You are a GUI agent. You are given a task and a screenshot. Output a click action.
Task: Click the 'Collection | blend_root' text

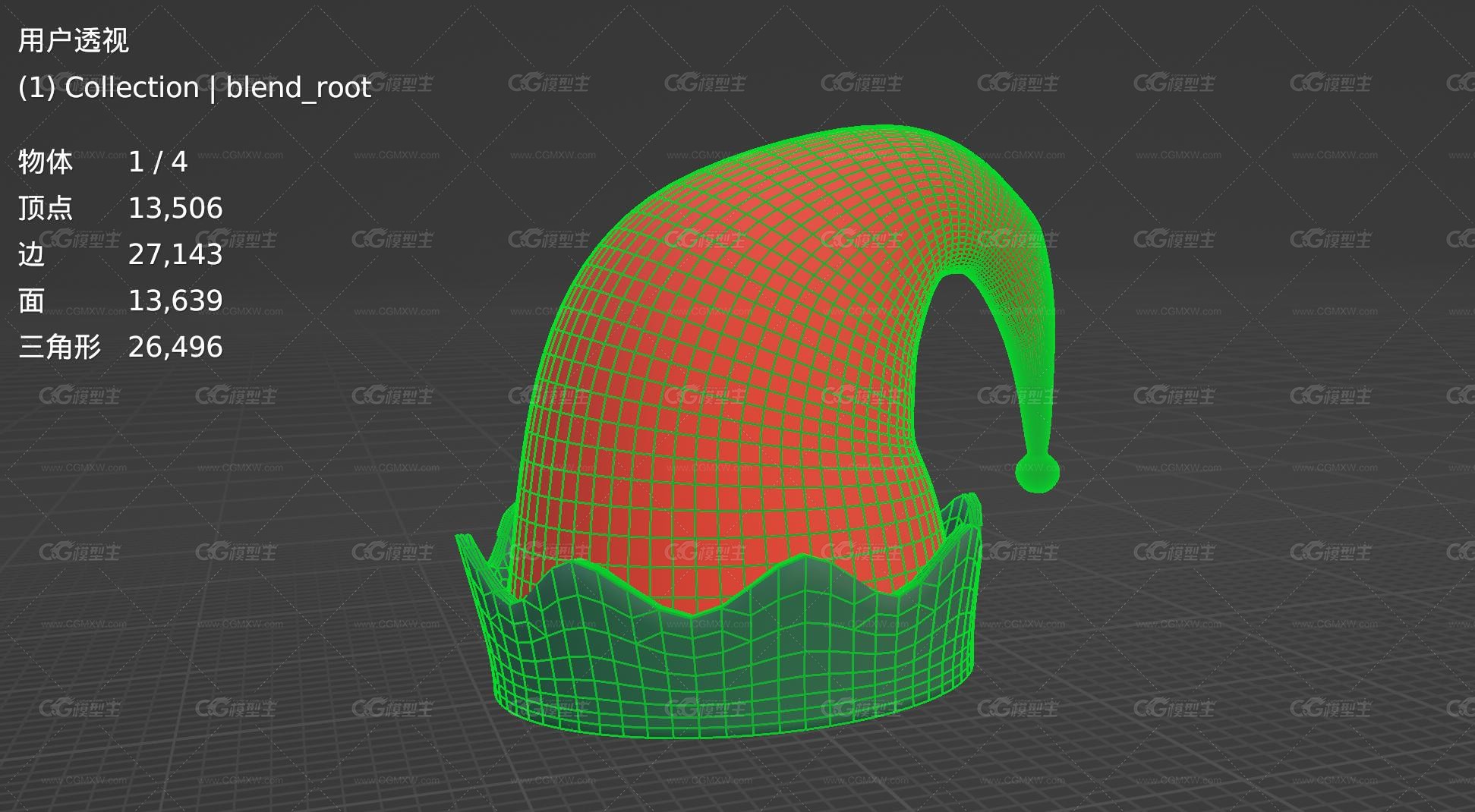pos(218,88)
